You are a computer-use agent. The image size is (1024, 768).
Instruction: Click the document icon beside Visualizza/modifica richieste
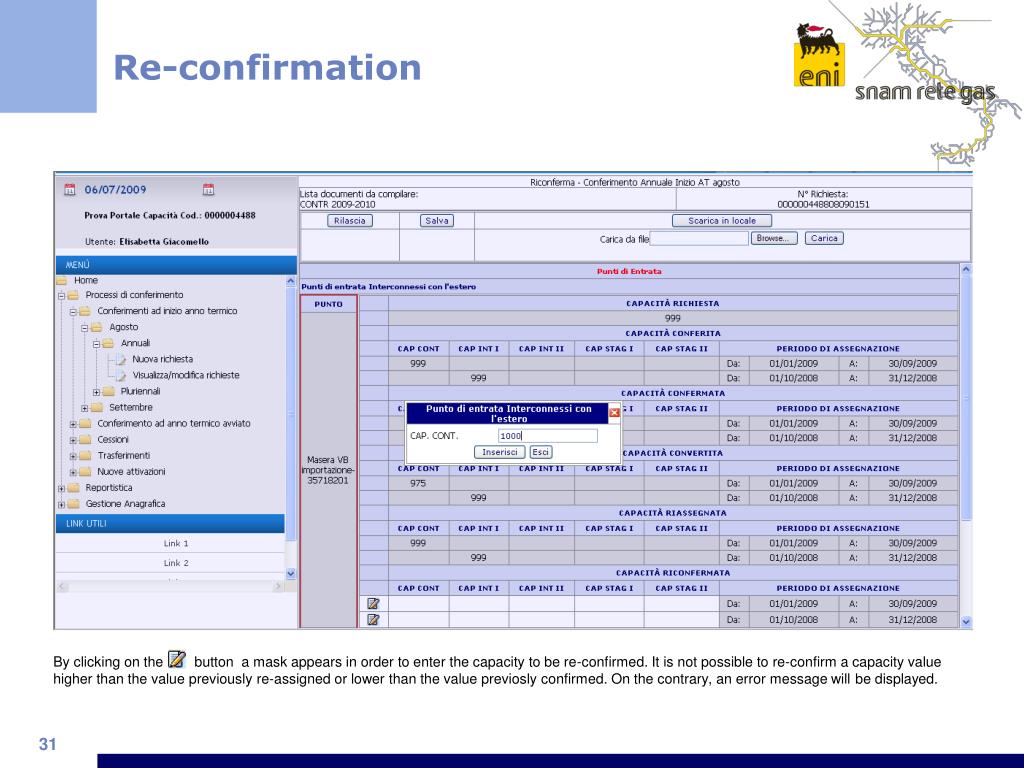(121, 376)
